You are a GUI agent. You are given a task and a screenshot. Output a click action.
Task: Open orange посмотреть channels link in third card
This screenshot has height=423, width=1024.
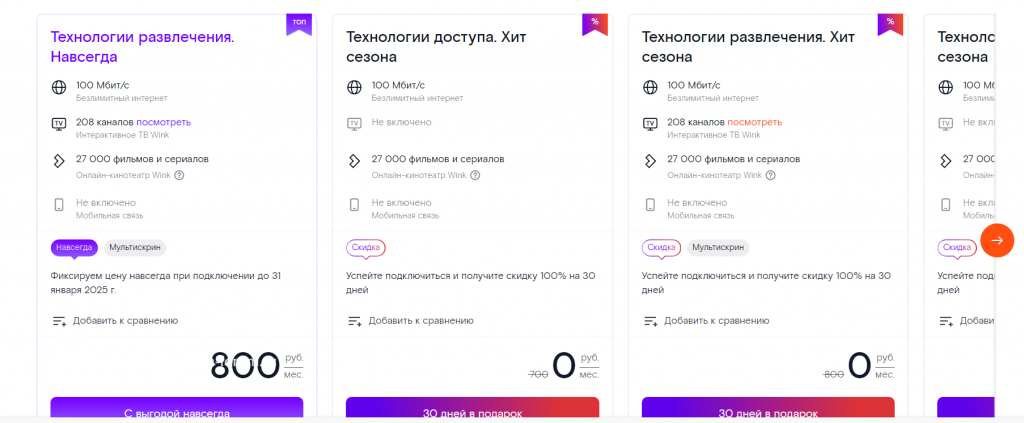pos(755,122)
